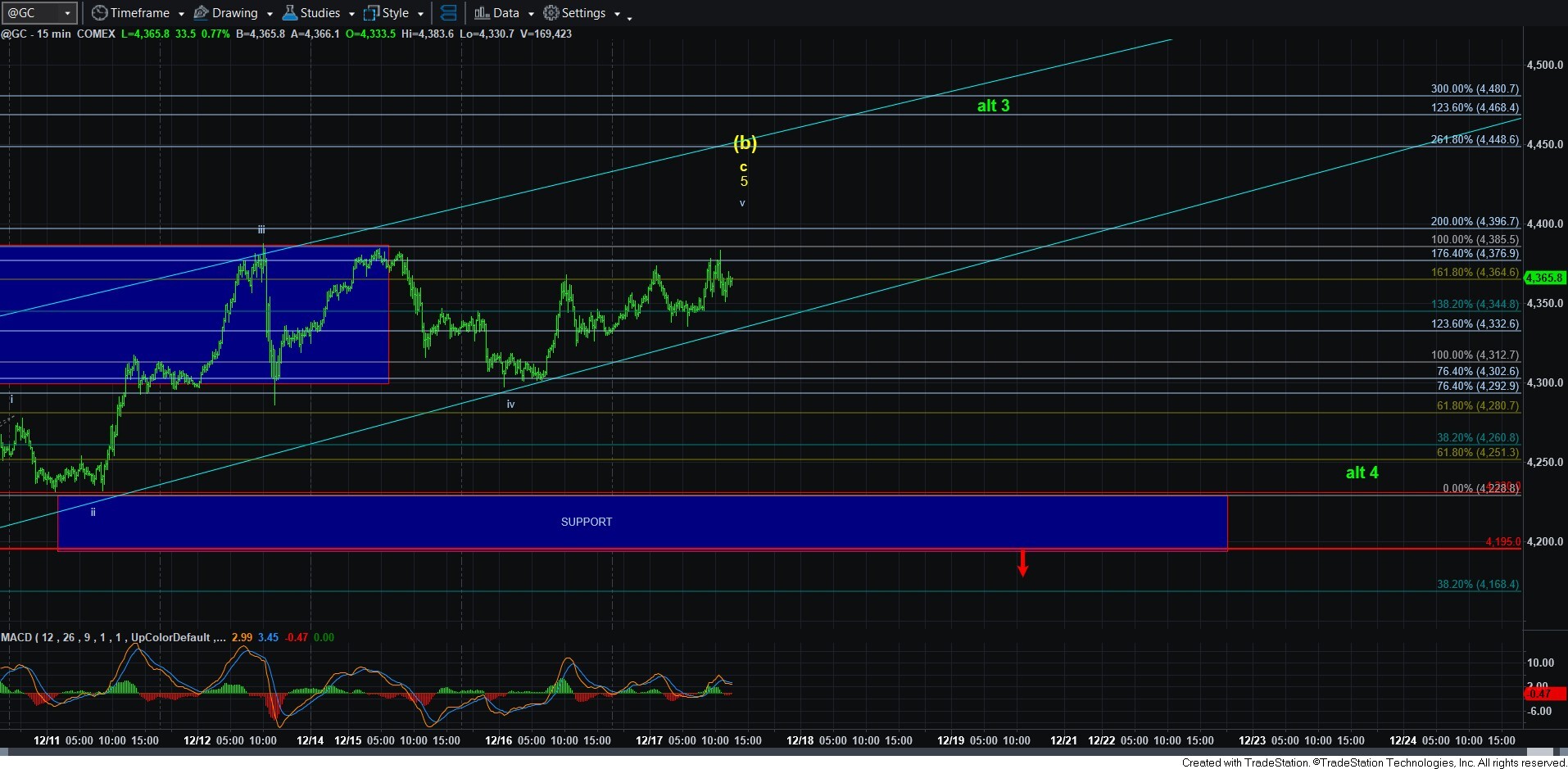
Task: Click the yellow '(b)' wave label
Action: 745,143
